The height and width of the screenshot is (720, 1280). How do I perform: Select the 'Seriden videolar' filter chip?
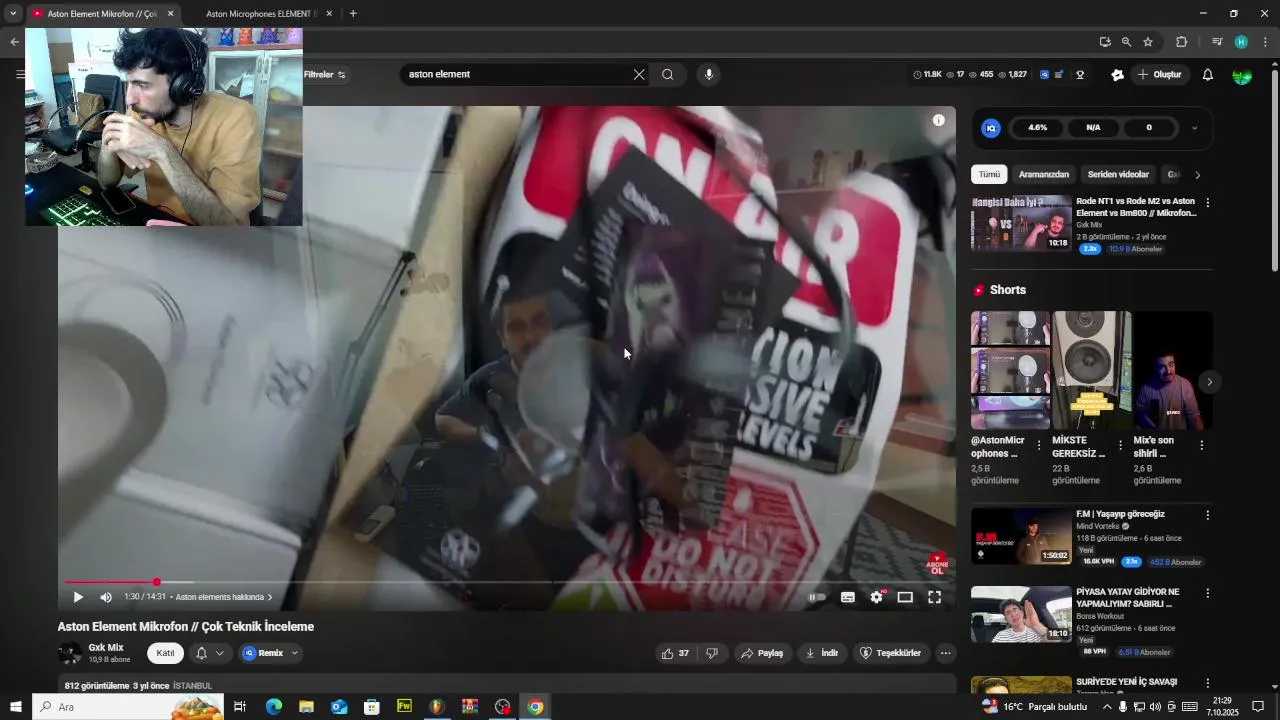1118,174
